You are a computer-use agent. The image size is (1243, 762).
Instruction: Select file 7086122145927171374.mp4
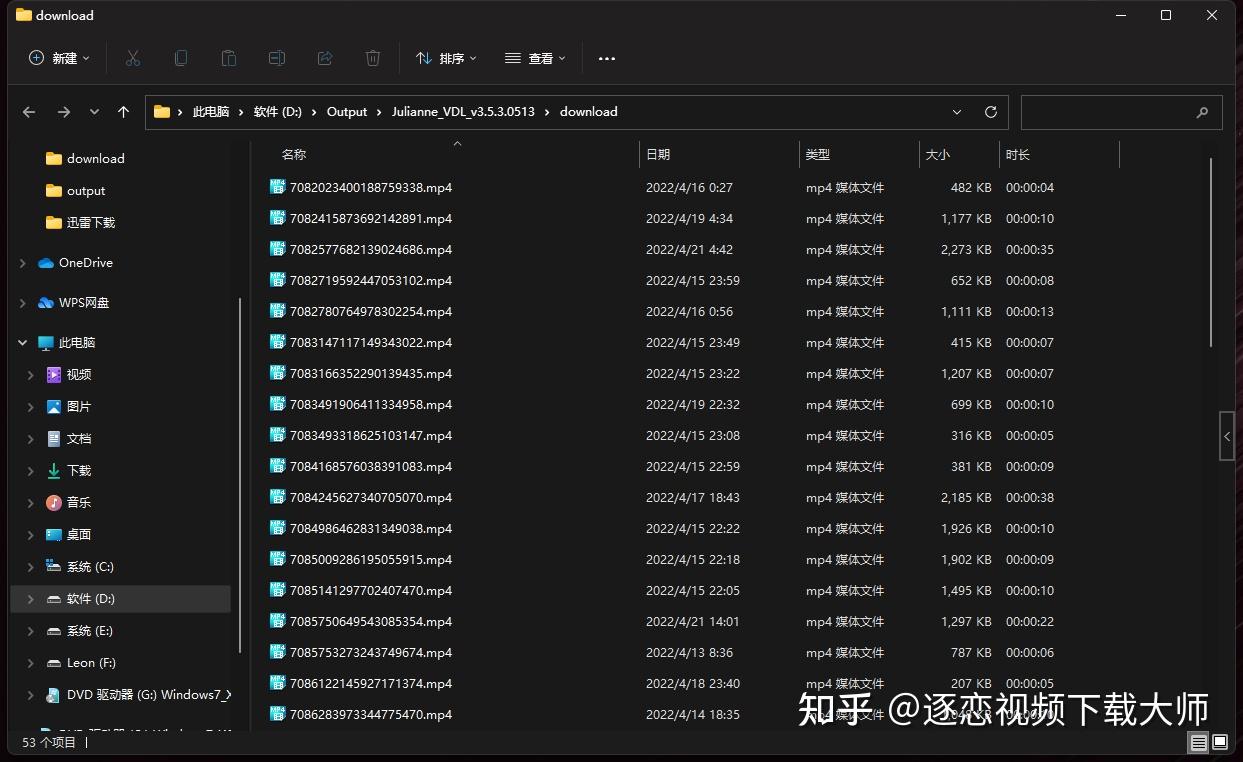371,684
